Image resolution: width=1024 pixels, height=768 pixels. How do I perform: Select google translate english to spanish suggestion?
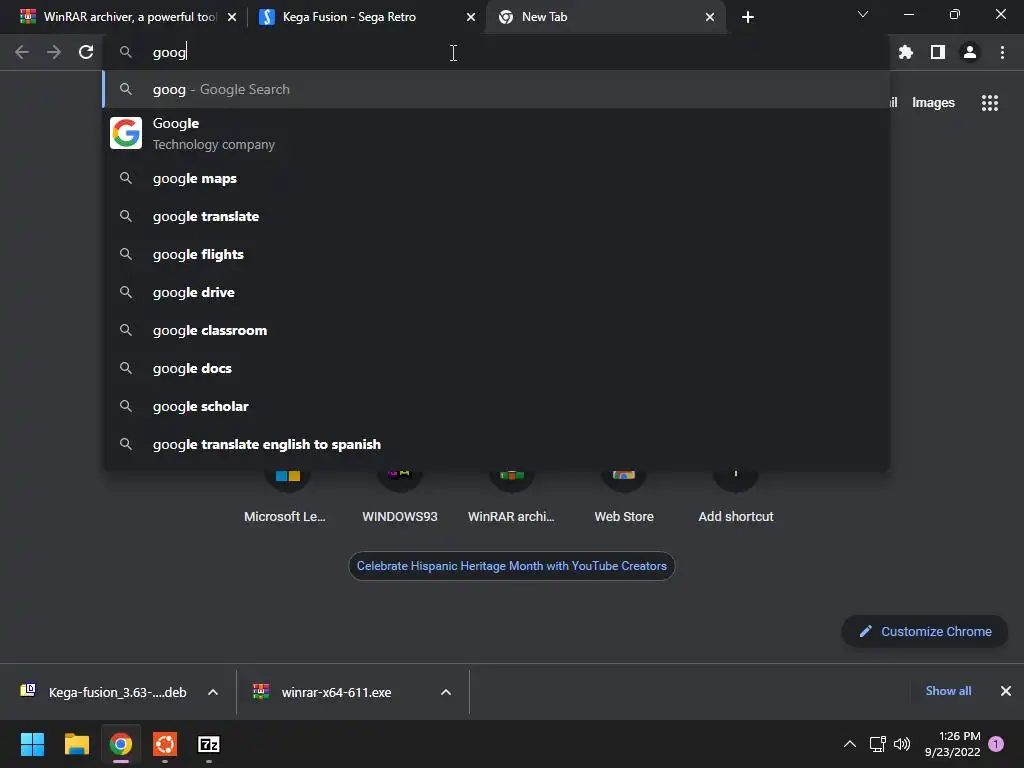click(x=496, y=444)
